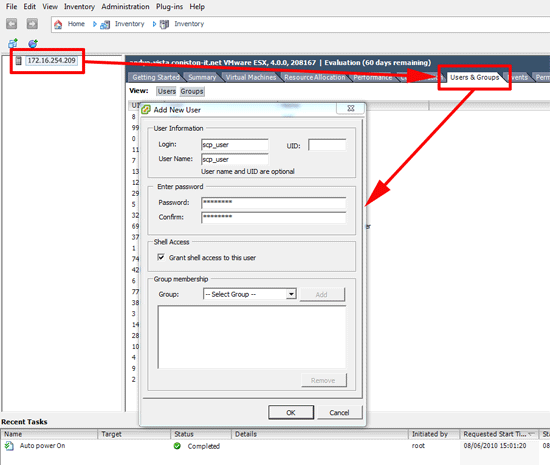This screenshot has width=550, height=465.
Task: Switch to the Performance tab
Action: click(373, 78)
